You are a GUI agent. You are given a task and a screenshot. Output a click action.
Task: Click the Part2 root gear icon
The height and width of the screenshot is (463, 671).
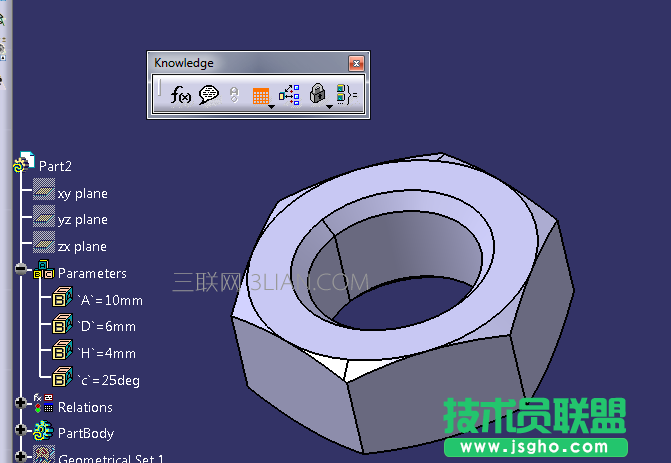pos(25,164)
